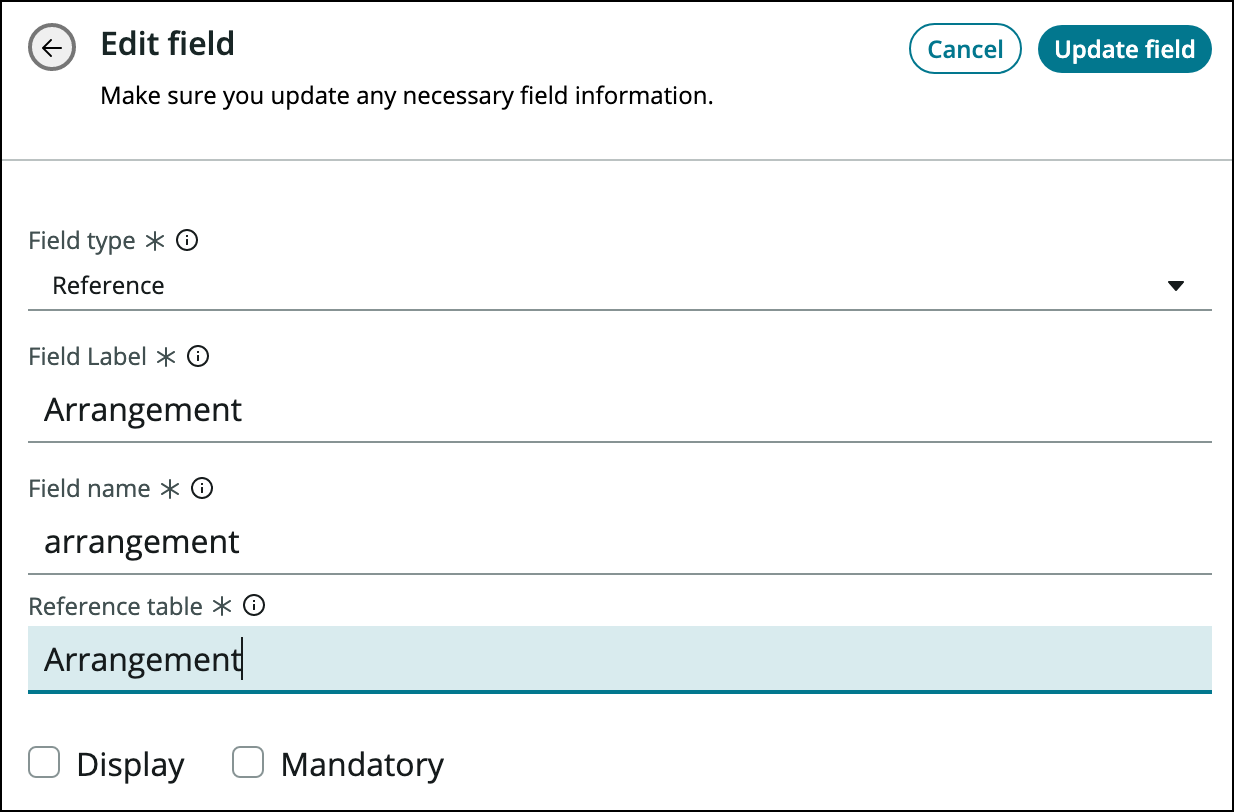The height and width of the screenshot is (812, 1234).
Task: Click the Update field button
Action: (x=1124, y=49)
